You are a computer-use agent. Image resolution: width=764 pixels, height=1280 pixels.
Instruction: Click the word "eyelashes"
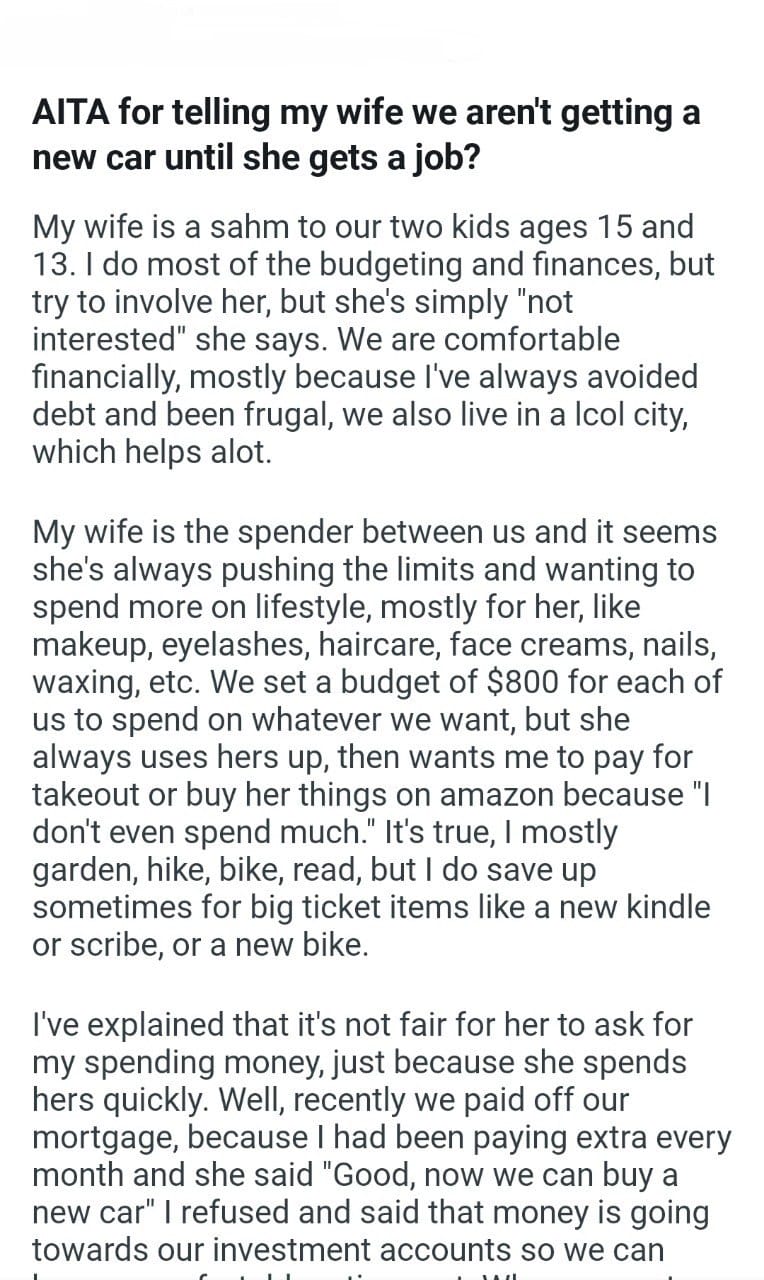262,645
